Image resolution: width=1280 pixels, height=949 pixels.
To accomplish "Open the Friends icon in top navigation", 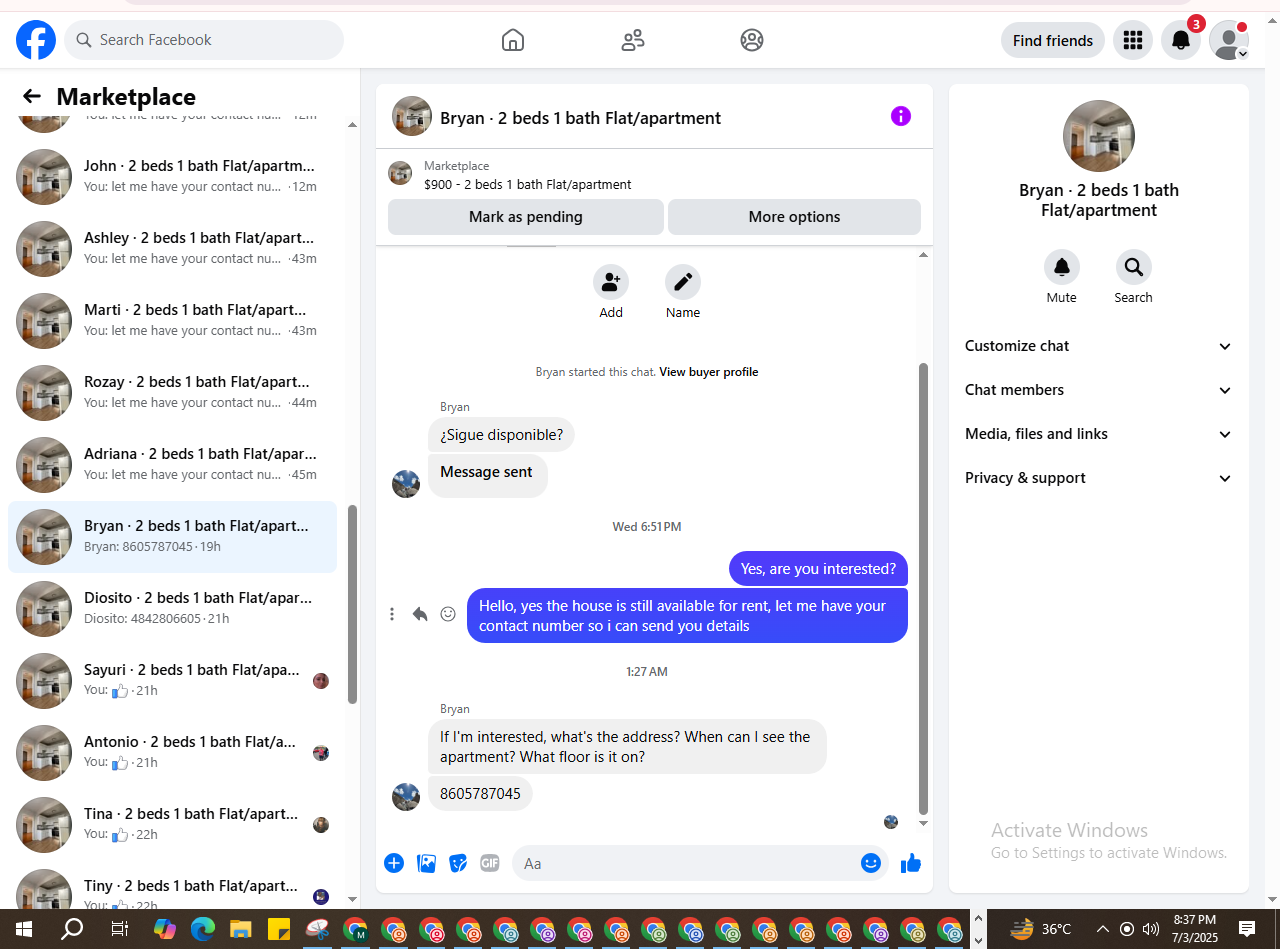I will [x=633, y=40].
